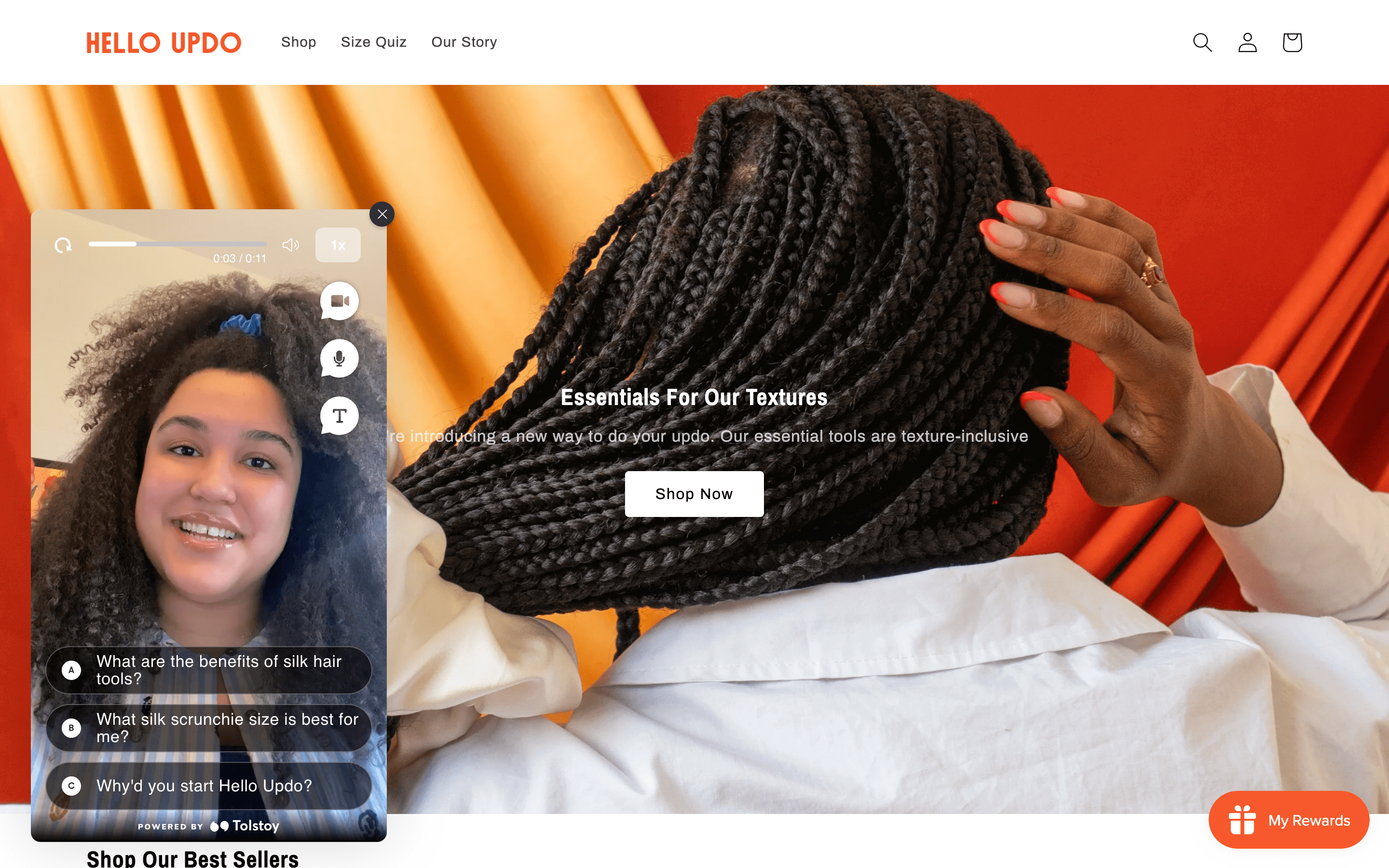Viewport: 1389px width, 868px height.
Task: Open the Our Story page
Action: tap(463, 41)
